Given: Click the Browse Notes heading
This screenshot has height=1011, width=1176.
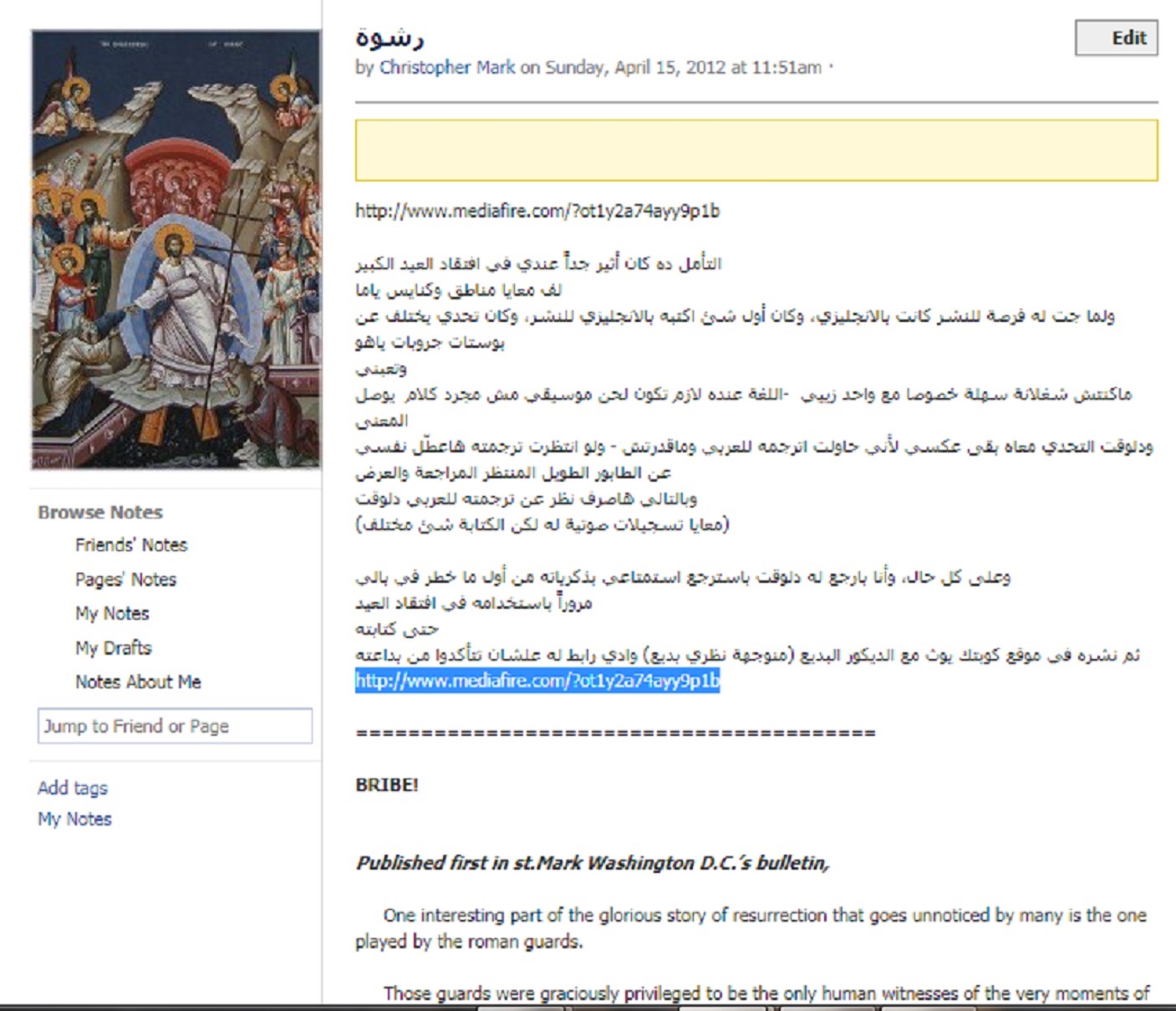Looking at the screenshot, I should pyautogui.click(x=100, y=513).
